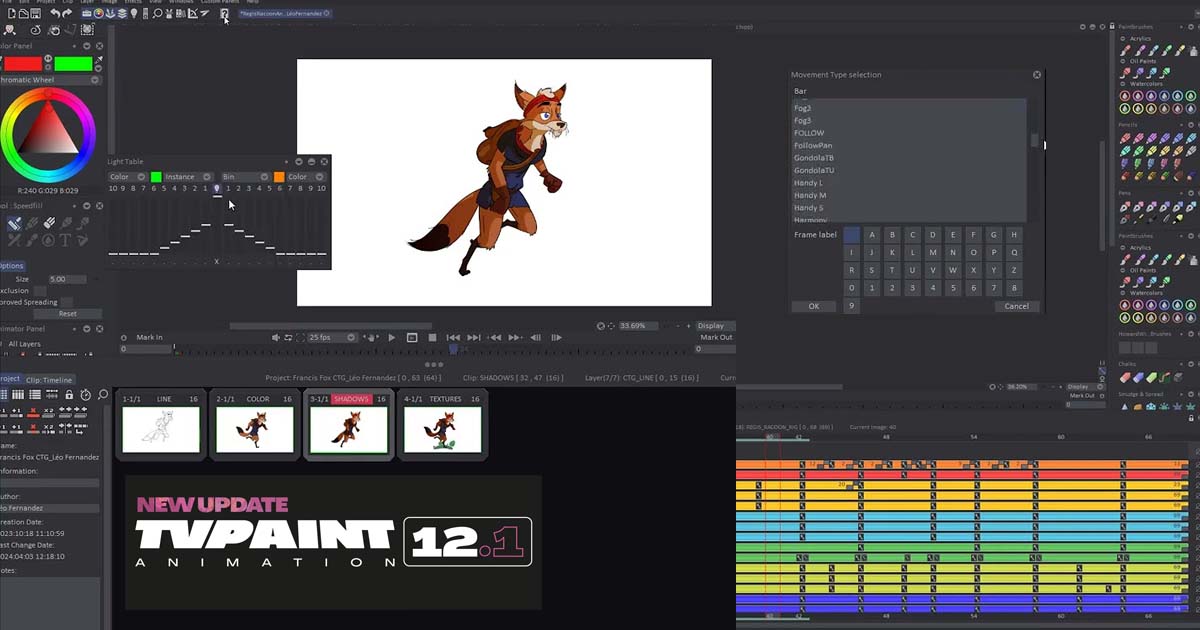Click the light bulb icon in top toolbar
Image resolution: width=1200 pixels, height=630 pixels.
coord(134,13)
